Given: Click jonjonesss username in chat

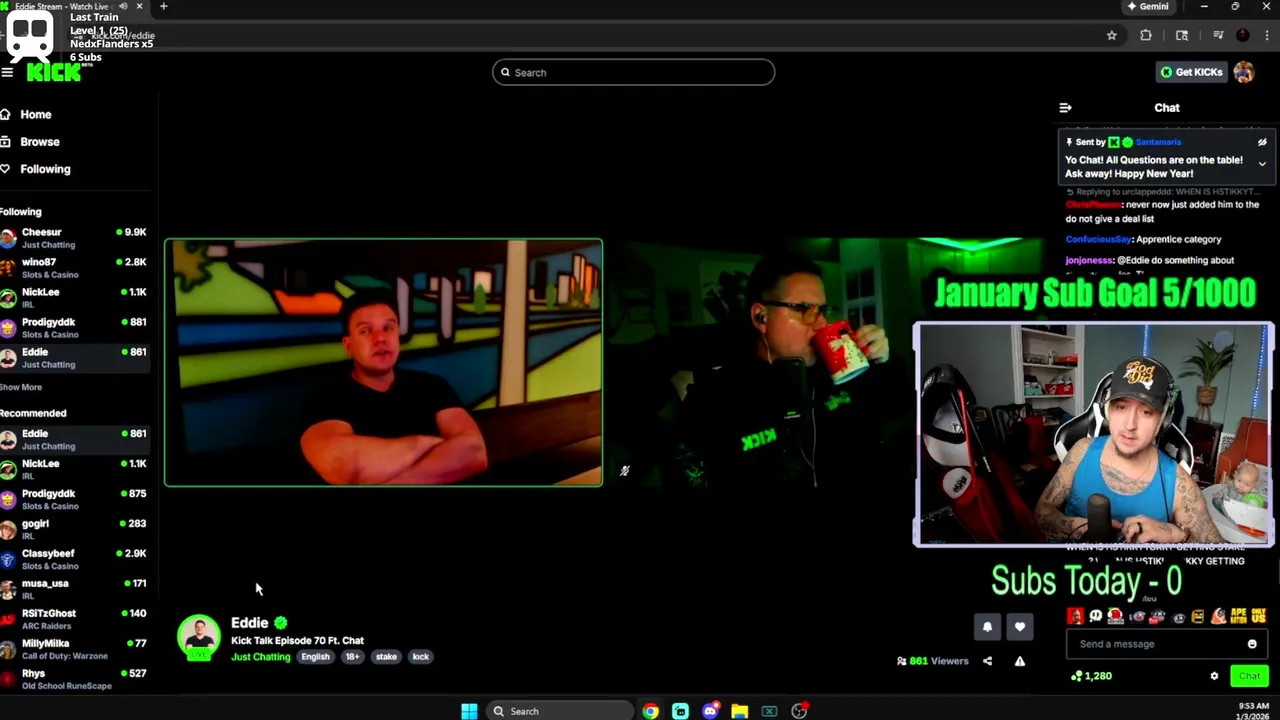Looking at the screenshot, I should click(1089, 261).
